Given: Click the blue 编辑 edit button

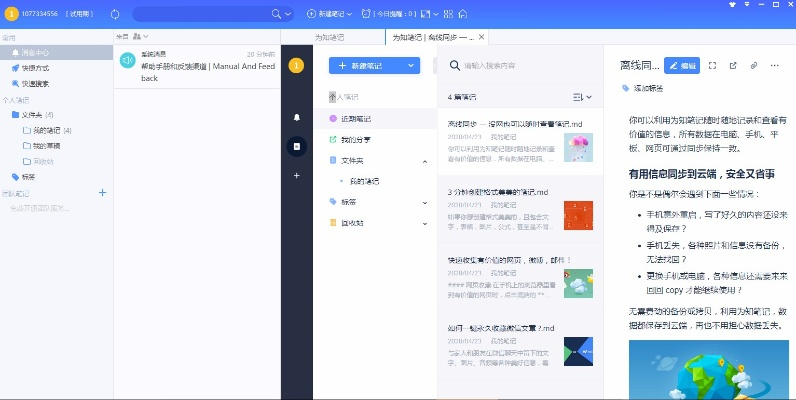Looking at the screenshot, I should click(682, 65).
